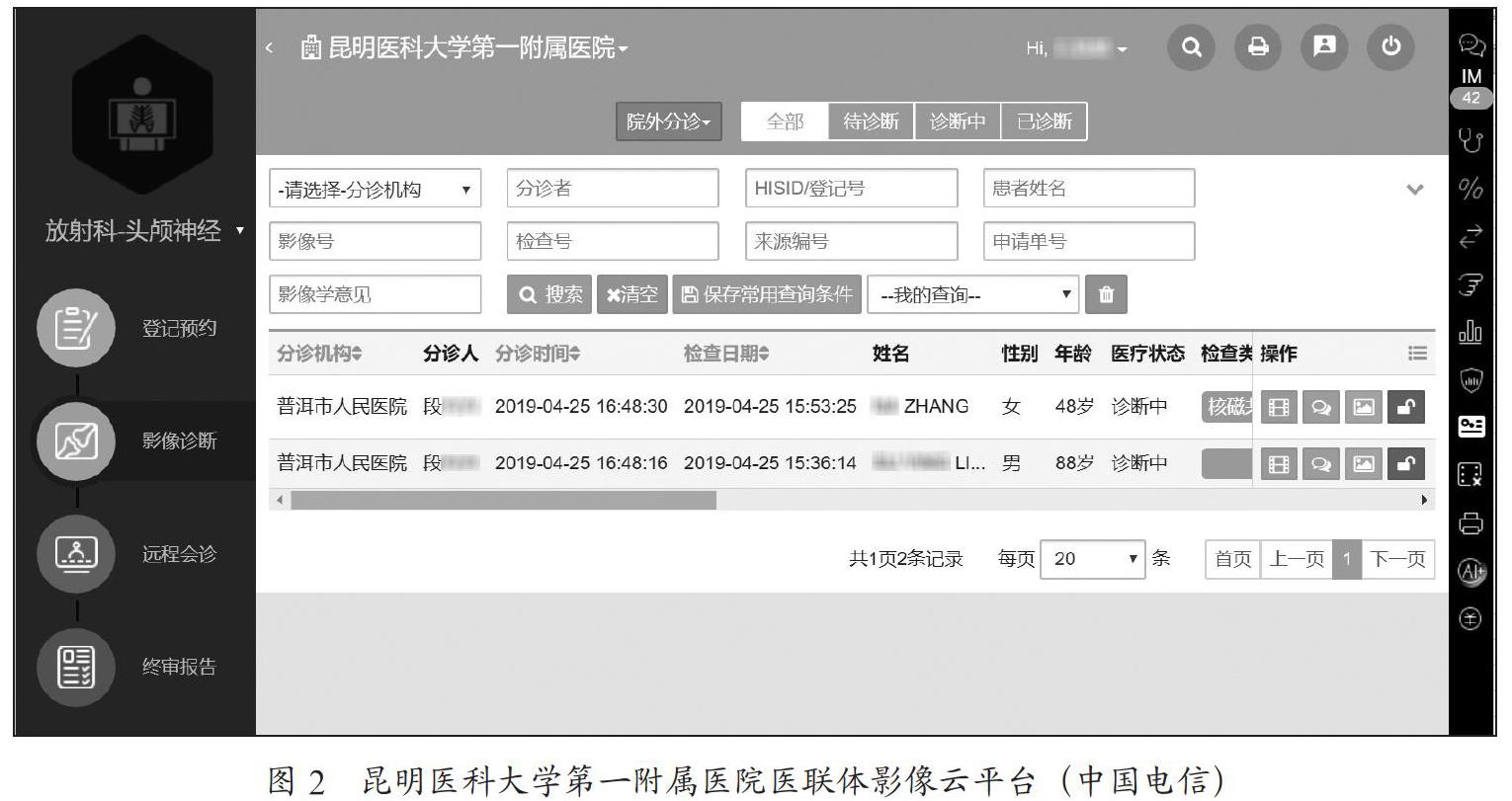Click the printer icon in right sidebar
The width and height of the screenshot is (1512, 801).
point(1471,523)
